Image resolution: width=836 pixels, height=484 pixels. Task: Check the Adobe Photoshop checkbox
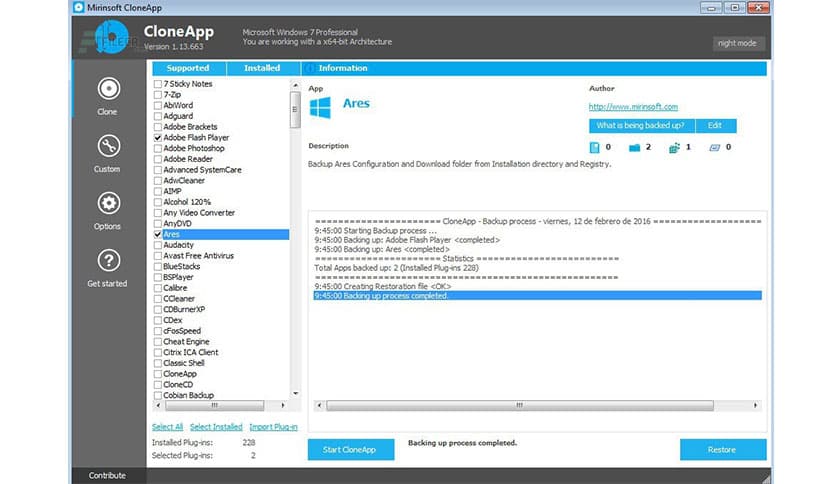pyautogui.click(x=158, y=148)
